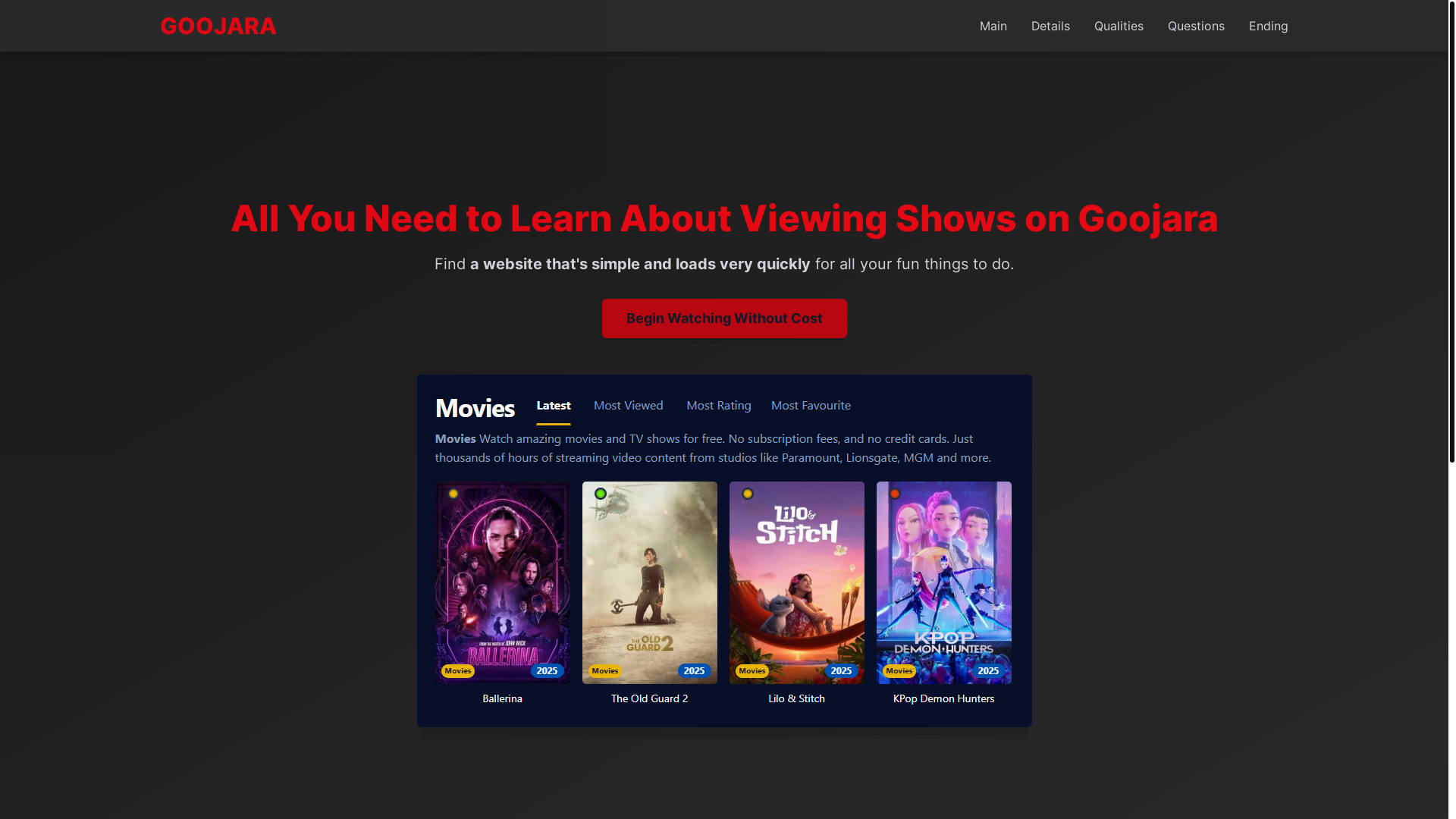Click the page headline about Goojara
Image resolution: width=1456 pixels, height=819 pixels.
(724, 218)
